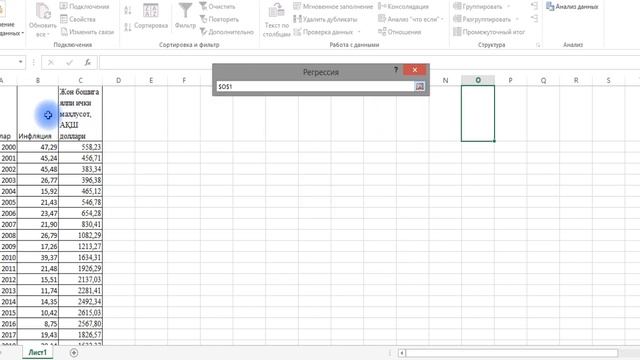The width and height of the screenshot is (640, 360).
Task: Switch to the Лист1 sheet tab
Action: (x=38, y=352)
